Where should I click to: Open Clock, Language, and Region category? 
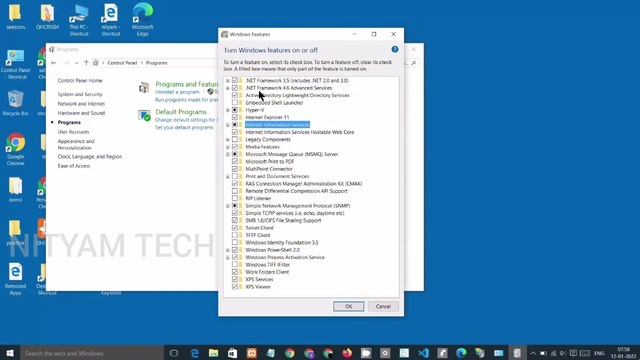pyautogui.click(x=90, y=157)
